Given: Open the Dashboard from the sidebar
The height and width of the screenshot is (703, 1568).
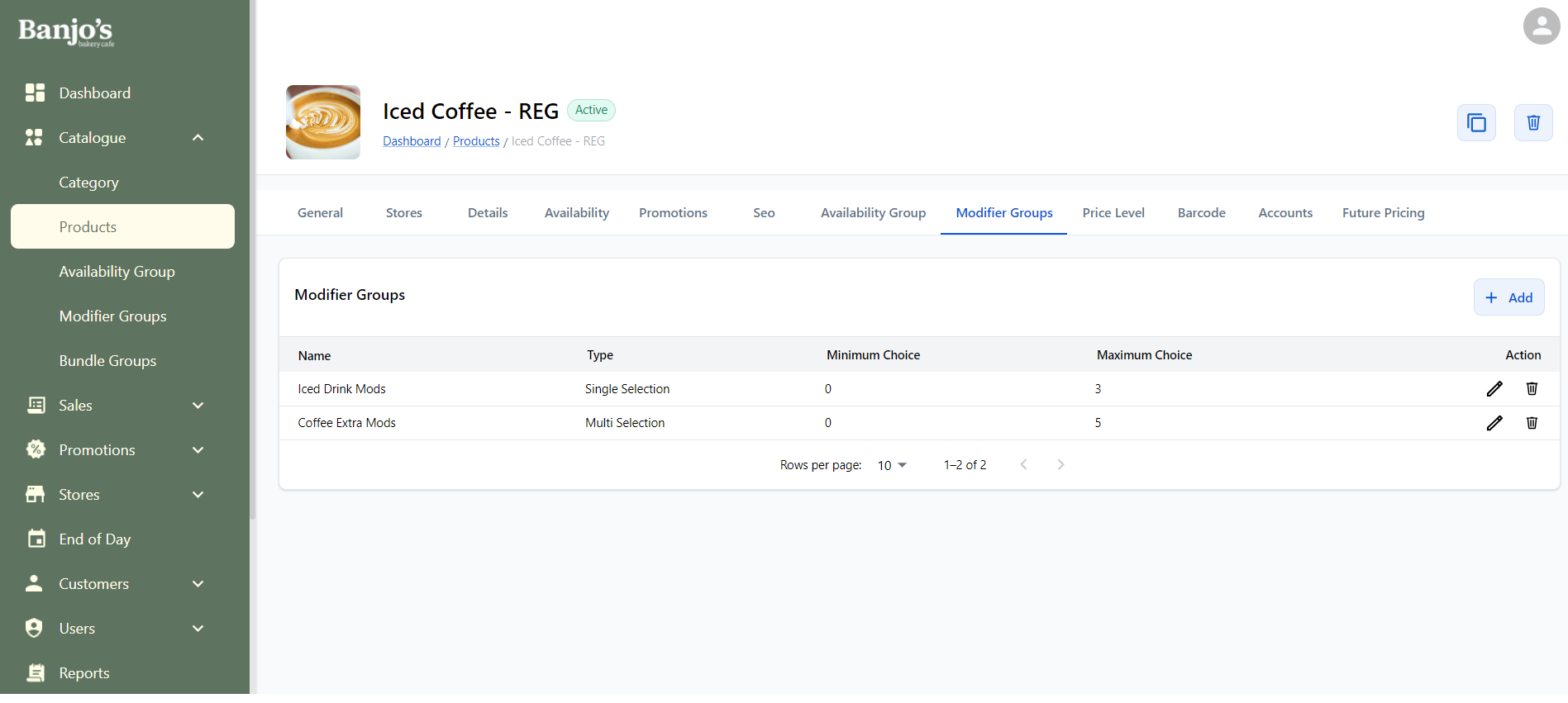Looking at the screenshot, I should 94,93.
